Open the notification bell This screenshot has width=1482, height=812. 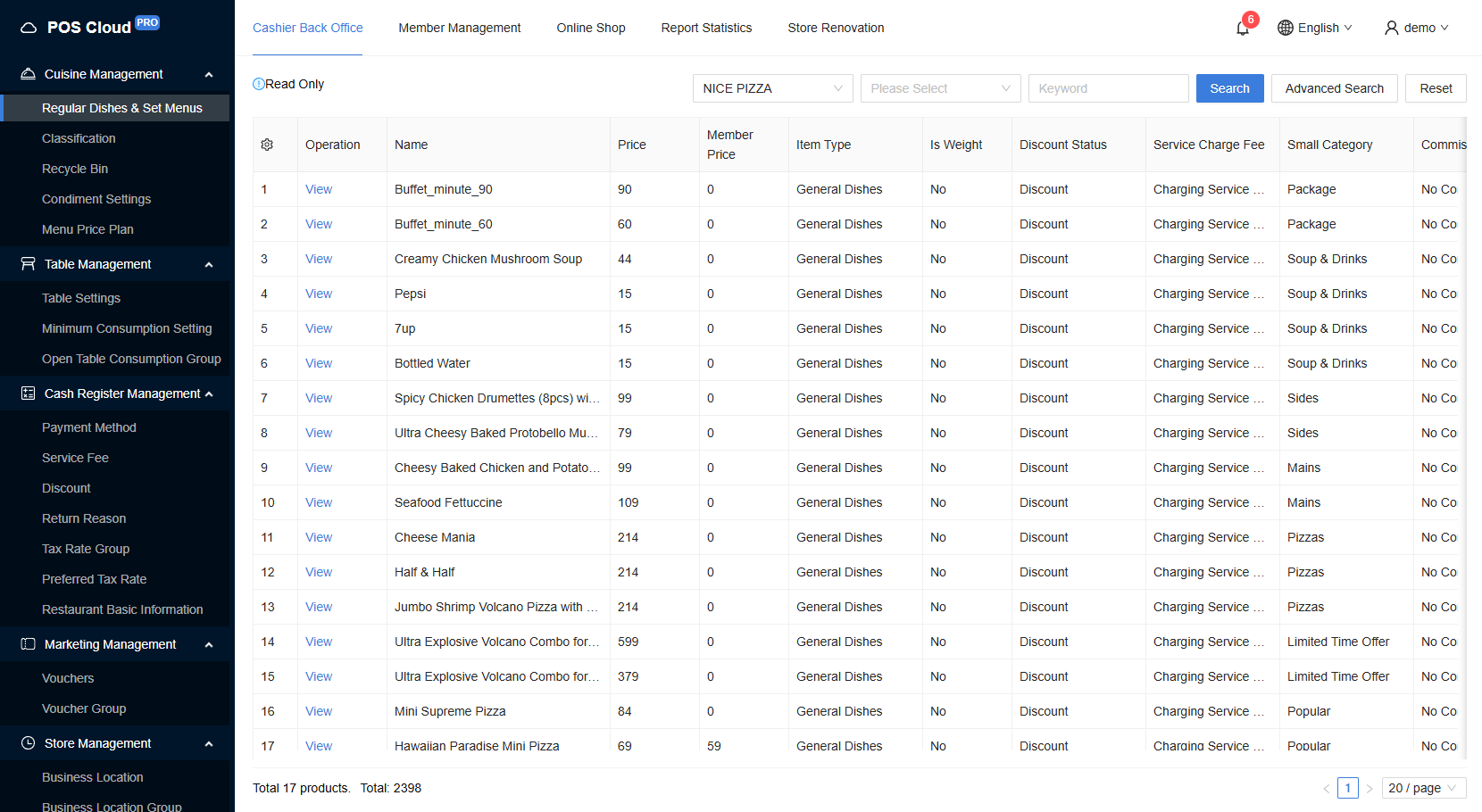click(1242, 28)
